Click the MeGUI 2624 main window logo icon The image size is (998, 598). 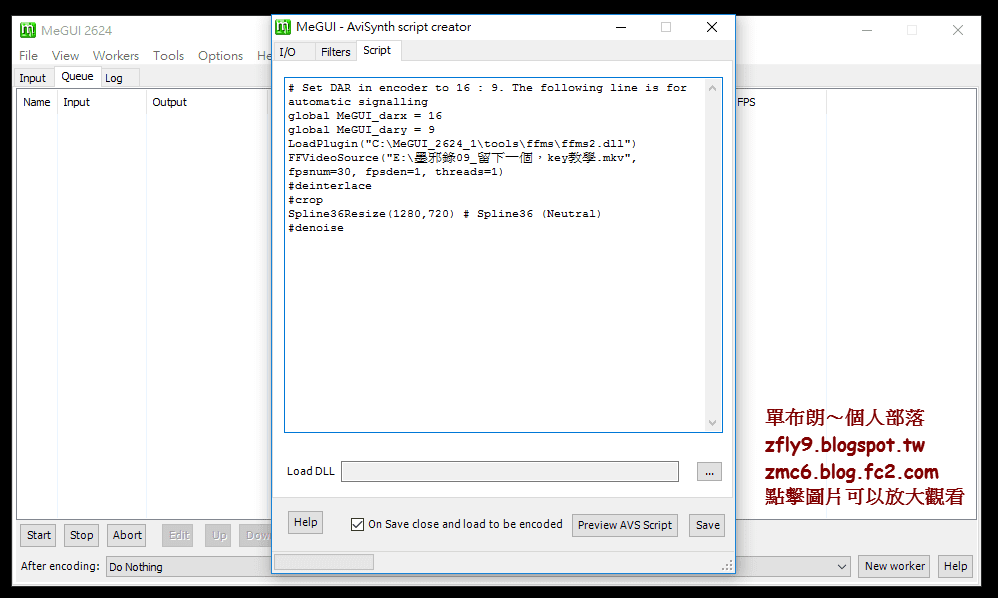pos(28,30)
